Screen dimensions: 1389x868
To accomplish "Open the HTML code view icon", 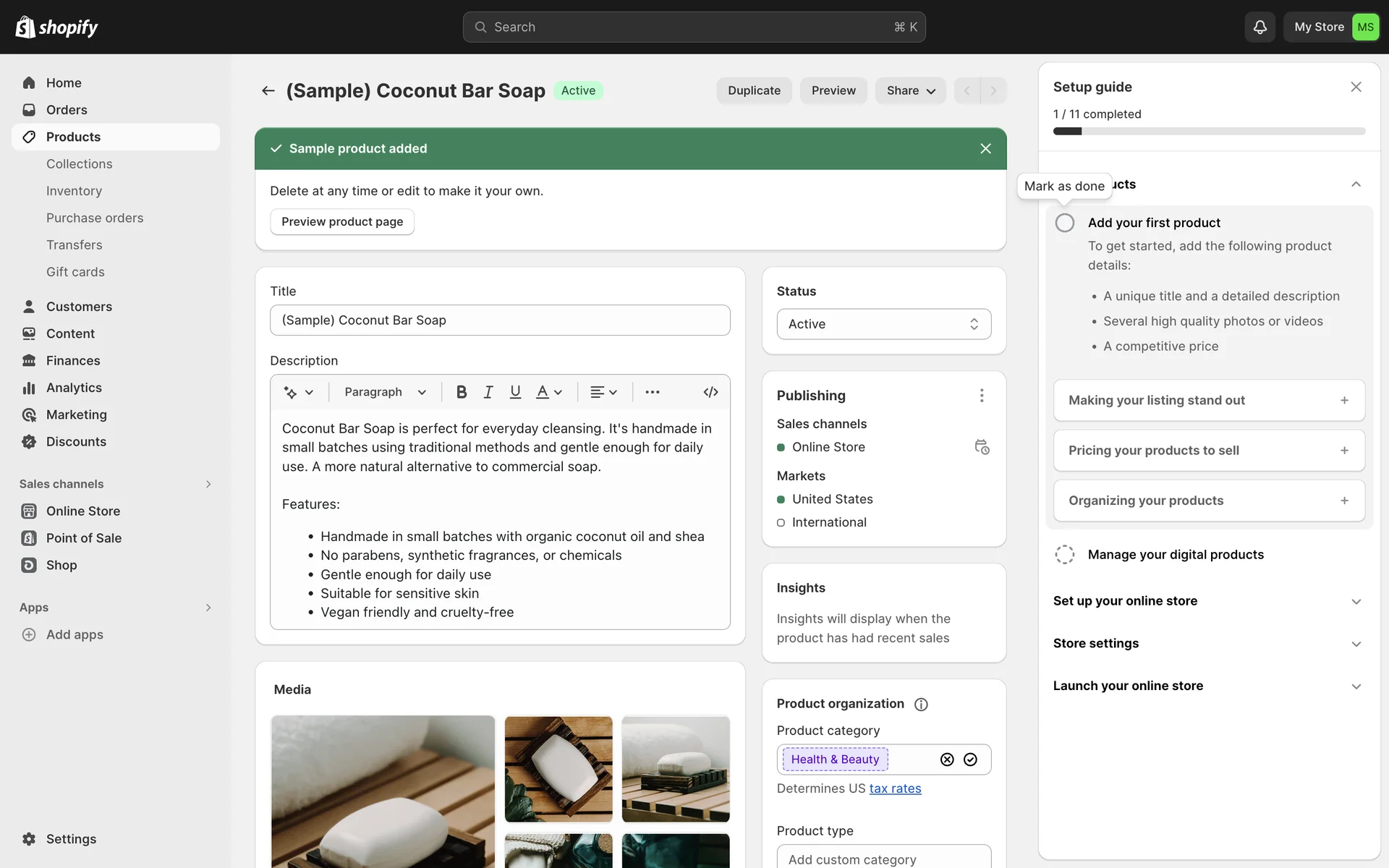I will pos(710,392).
